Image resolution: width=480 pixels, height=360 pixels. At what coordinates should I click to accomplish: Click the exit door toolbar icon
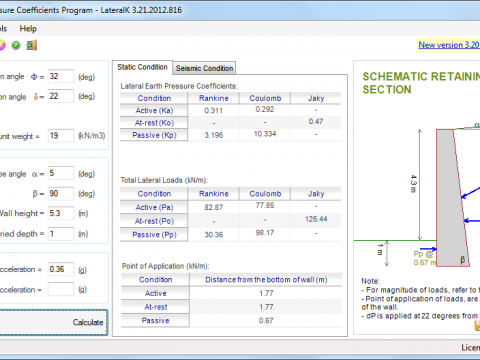32,45
